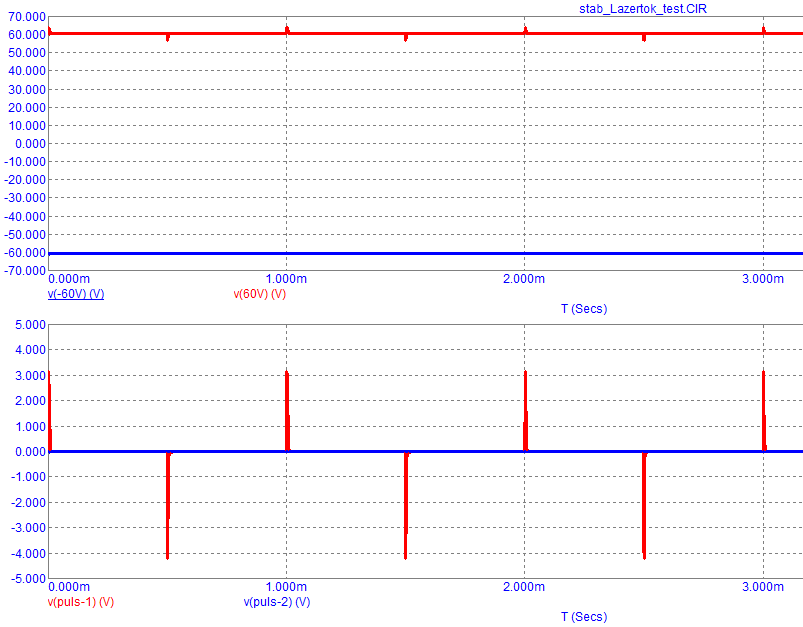
Task: Click the -70.000 Y-axis value
Action: [25, 270]
